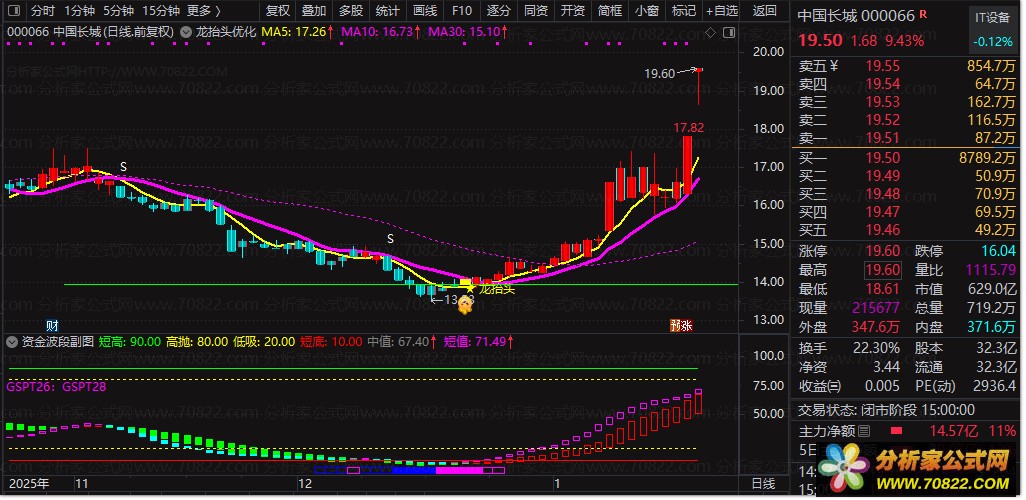
Task: Click the 预涨 marker at chart bottom
Action: coord(681,325)
